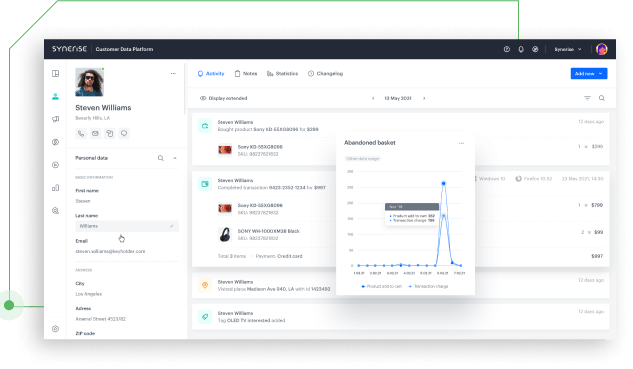This screenshot has height=369, width=633.
Task: Open the dashboard layout sidebar icon
Action: 55,73
